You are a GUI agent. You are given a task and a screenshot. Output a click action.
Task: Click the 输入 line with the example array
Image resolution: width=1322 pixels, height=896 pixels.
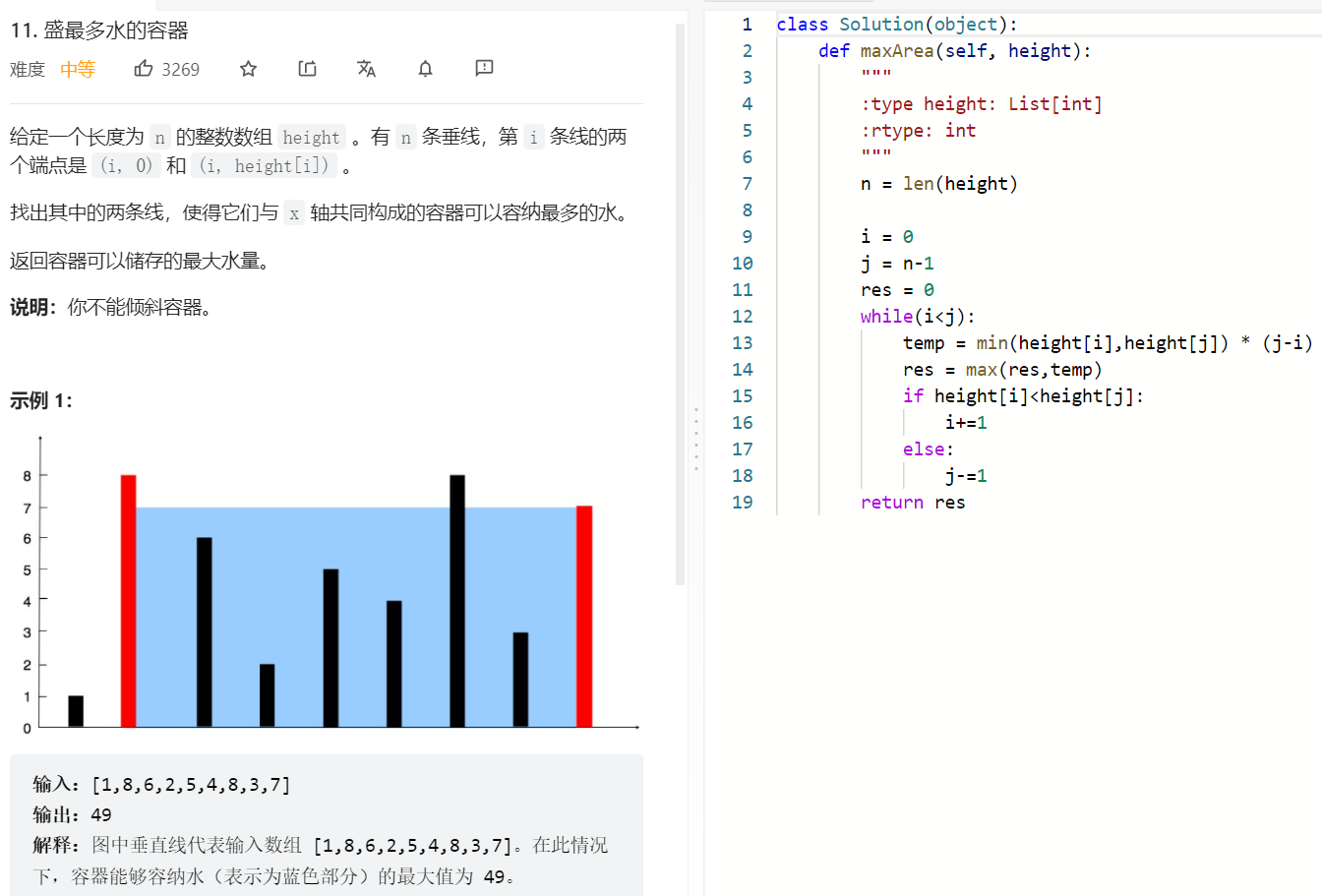[x=161, y=784]
